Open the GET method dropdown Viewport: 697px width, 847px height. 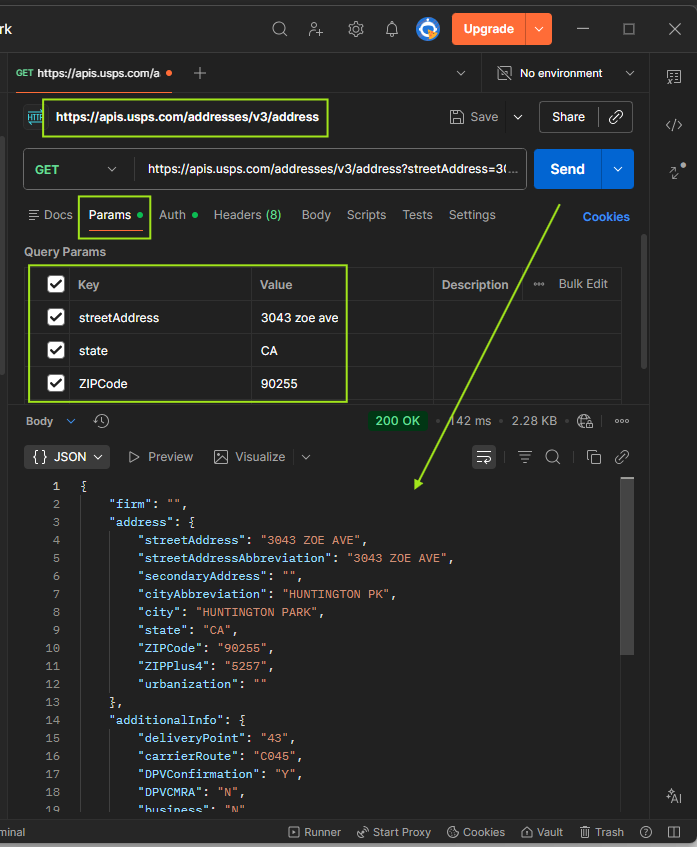[x=76, y=170]
